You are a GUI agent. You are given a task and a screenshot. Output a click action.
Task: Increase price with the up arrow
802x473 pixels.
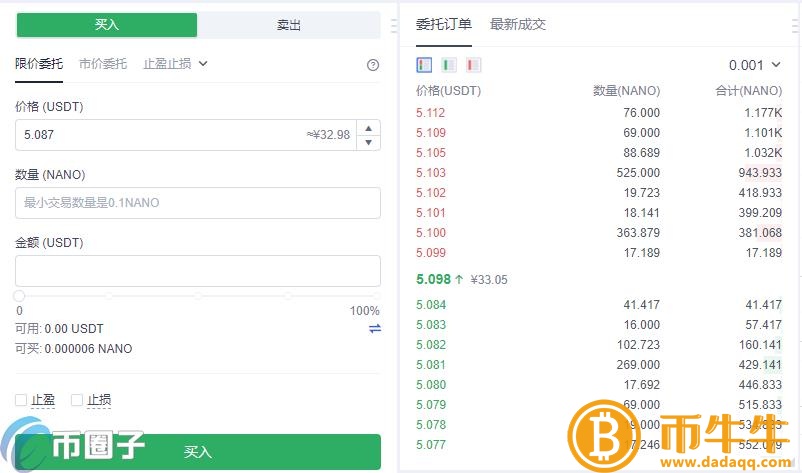tap(369, 128)
